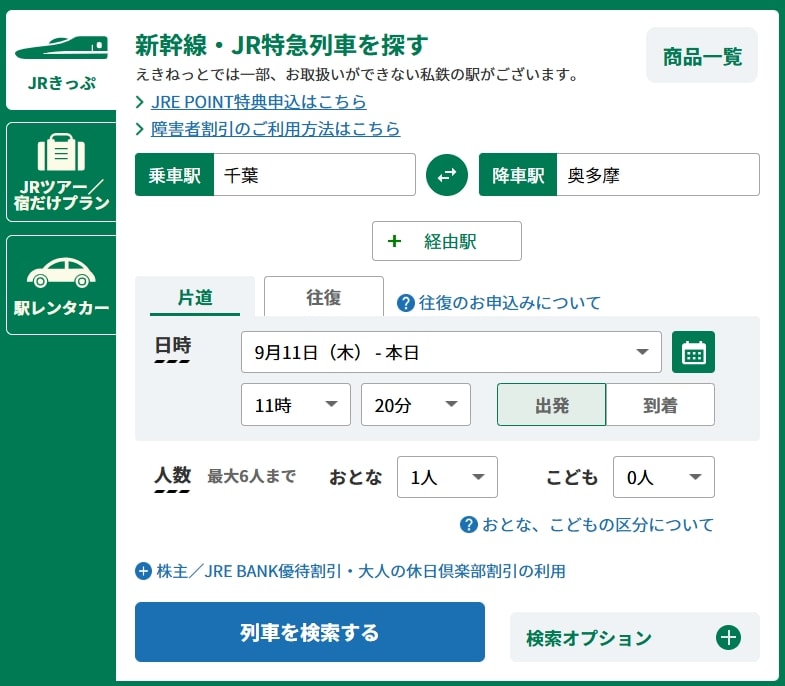Click the 降車駅 field containing 奥多摩
The width and height of the screenshot is (785, 686).
(654, 175)
